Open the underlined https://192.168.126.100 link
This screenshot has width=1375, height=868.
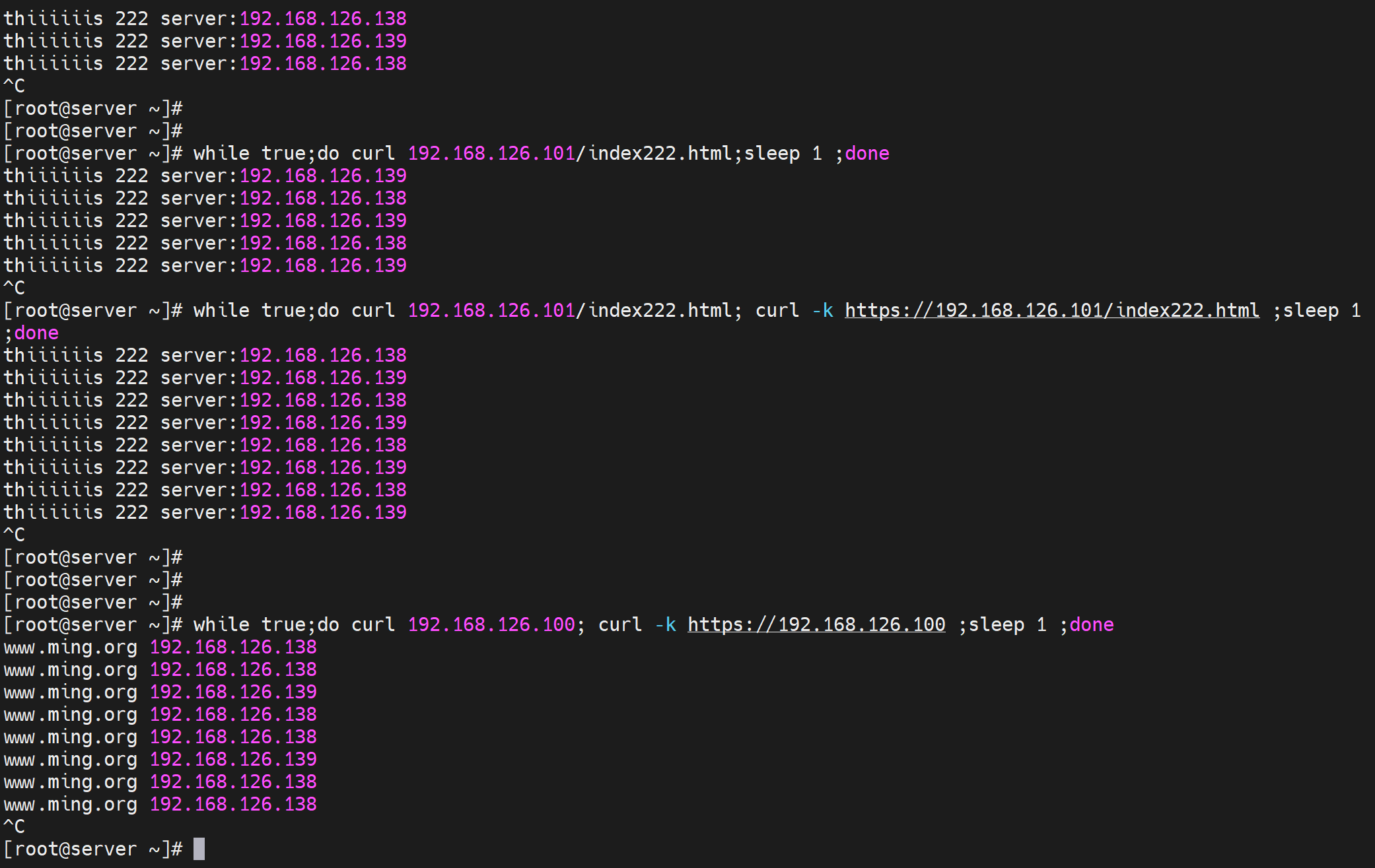pos(816,624)
